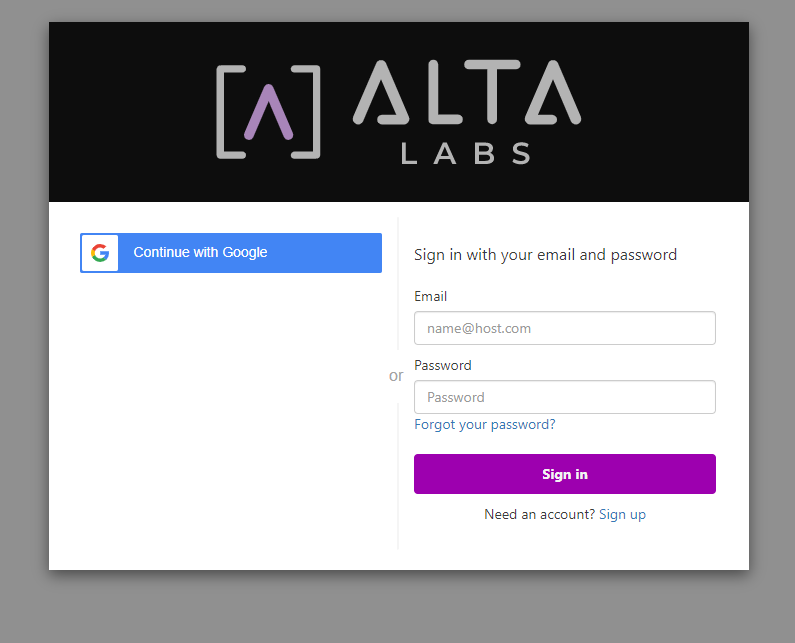Click the 'or' divider text
Image resolution: width=795 pixels, height=643 pixels.
396,376
